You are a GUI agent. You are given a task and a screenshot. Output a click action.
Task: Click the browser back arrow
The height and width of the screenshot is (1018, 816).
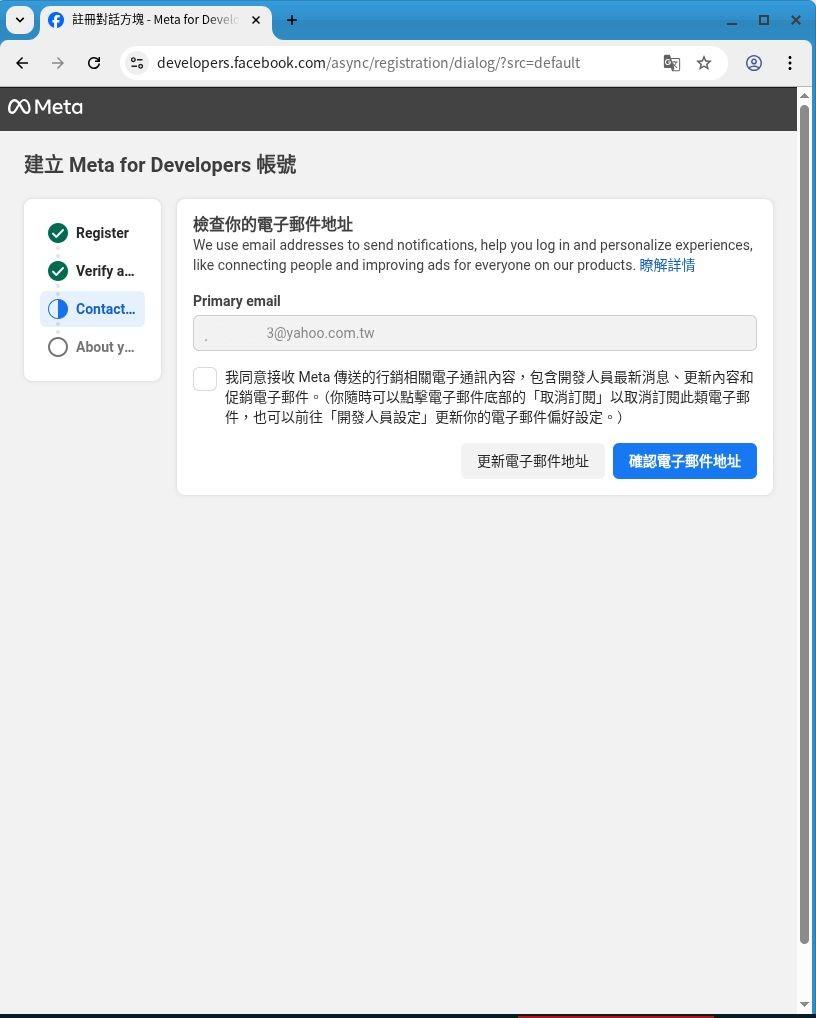point(22,63)
